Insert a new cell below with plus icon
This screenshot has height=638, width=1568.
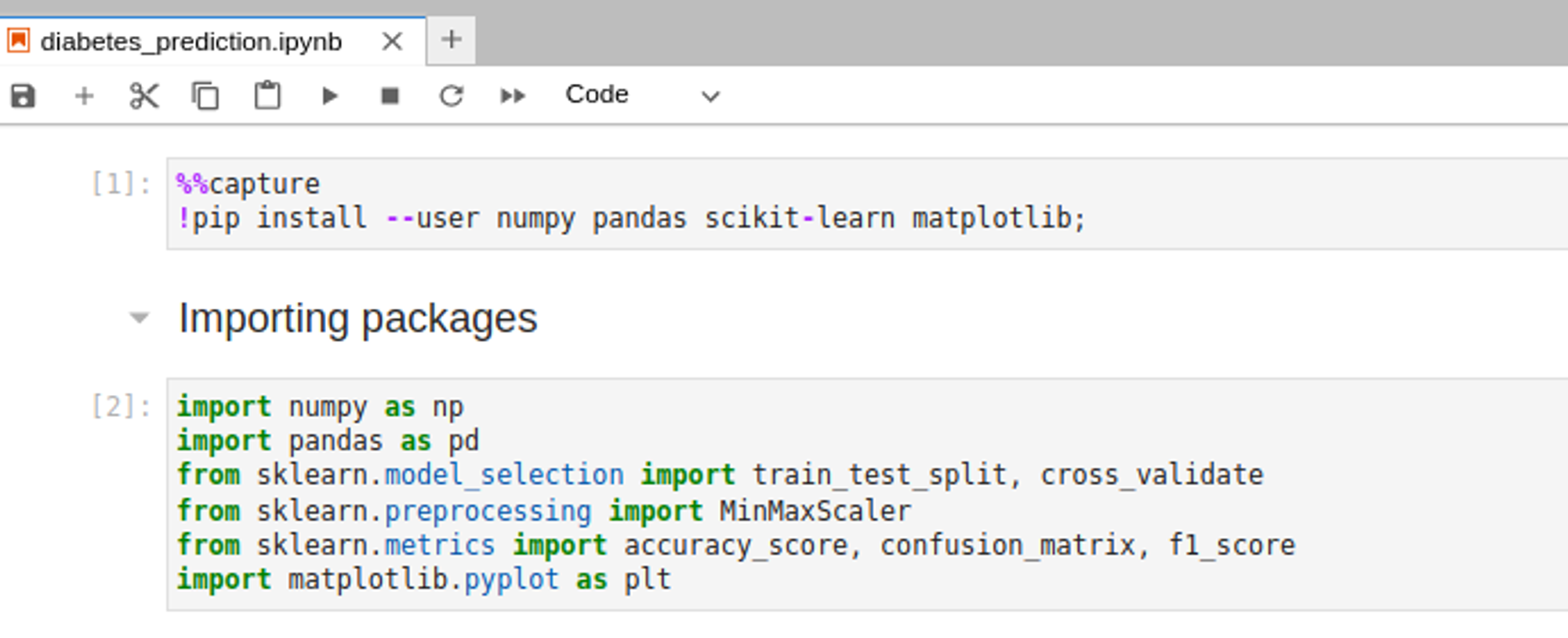(x=84, y=96)
